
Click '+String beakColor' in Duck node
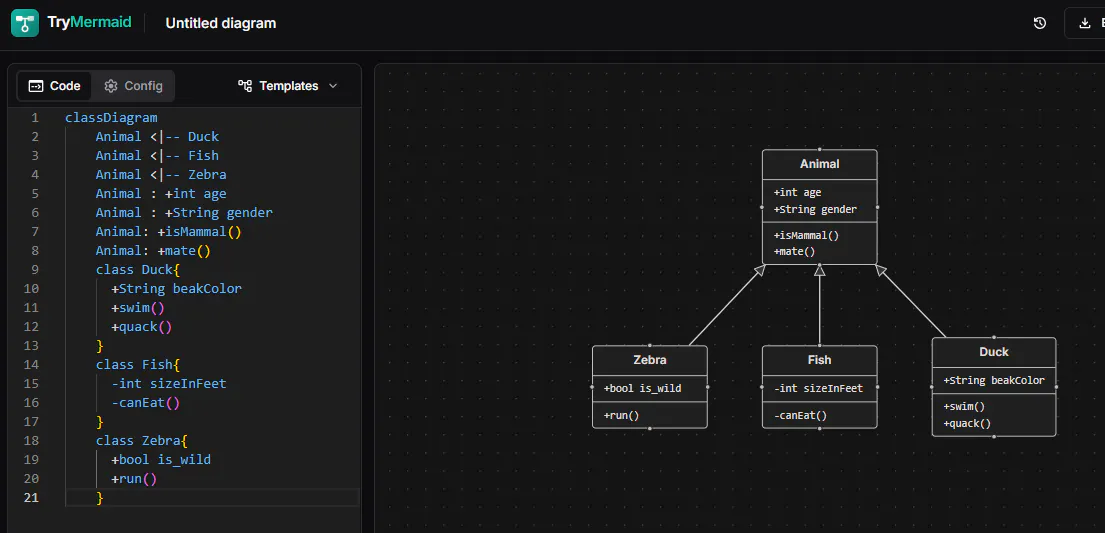(994, 381)
